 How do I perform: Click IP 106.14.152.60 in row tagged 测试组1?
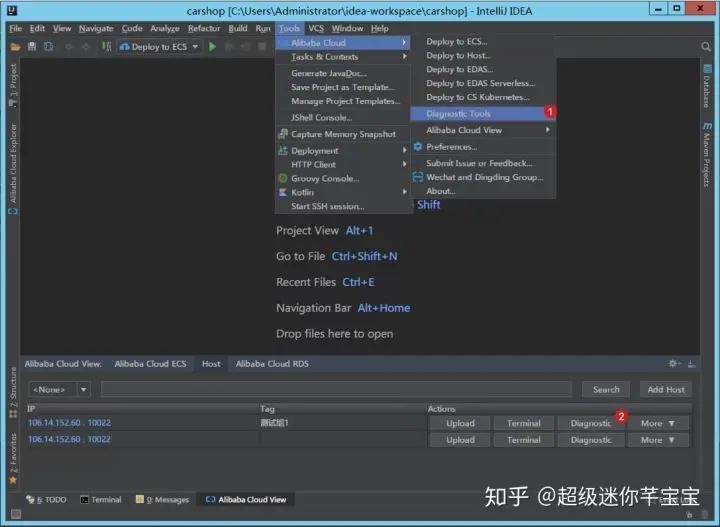(x=54, y=423)
